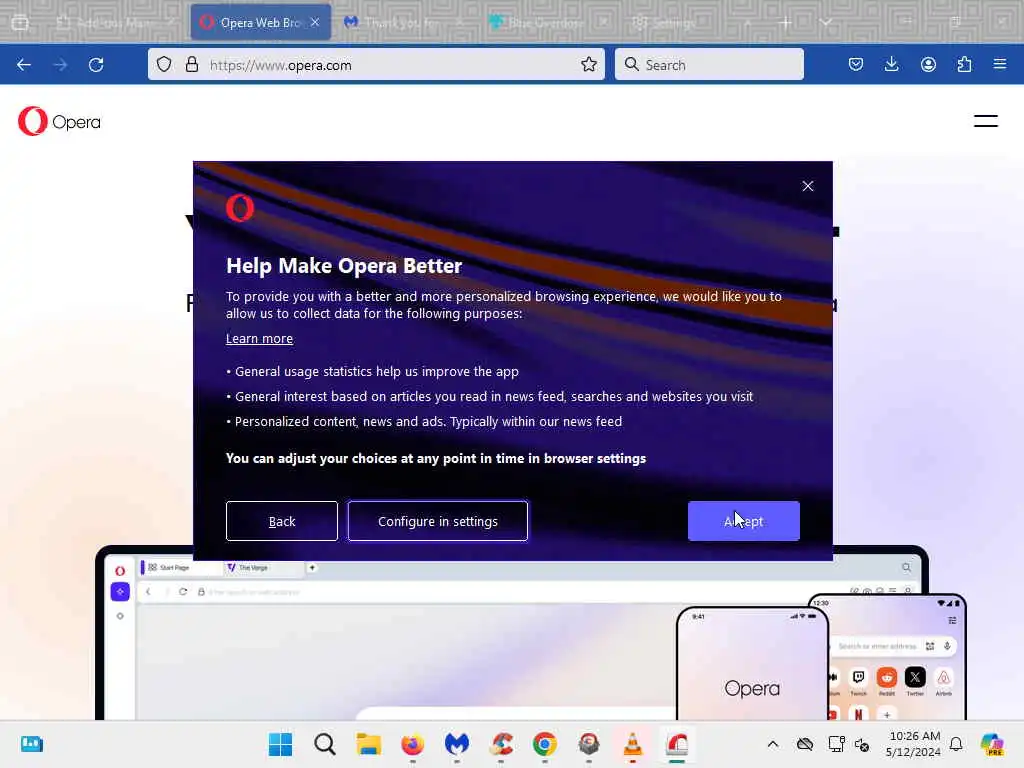Open VLC media player from taskbar
The height and width of the screenshot is (768, 1024).
point(633,744)
